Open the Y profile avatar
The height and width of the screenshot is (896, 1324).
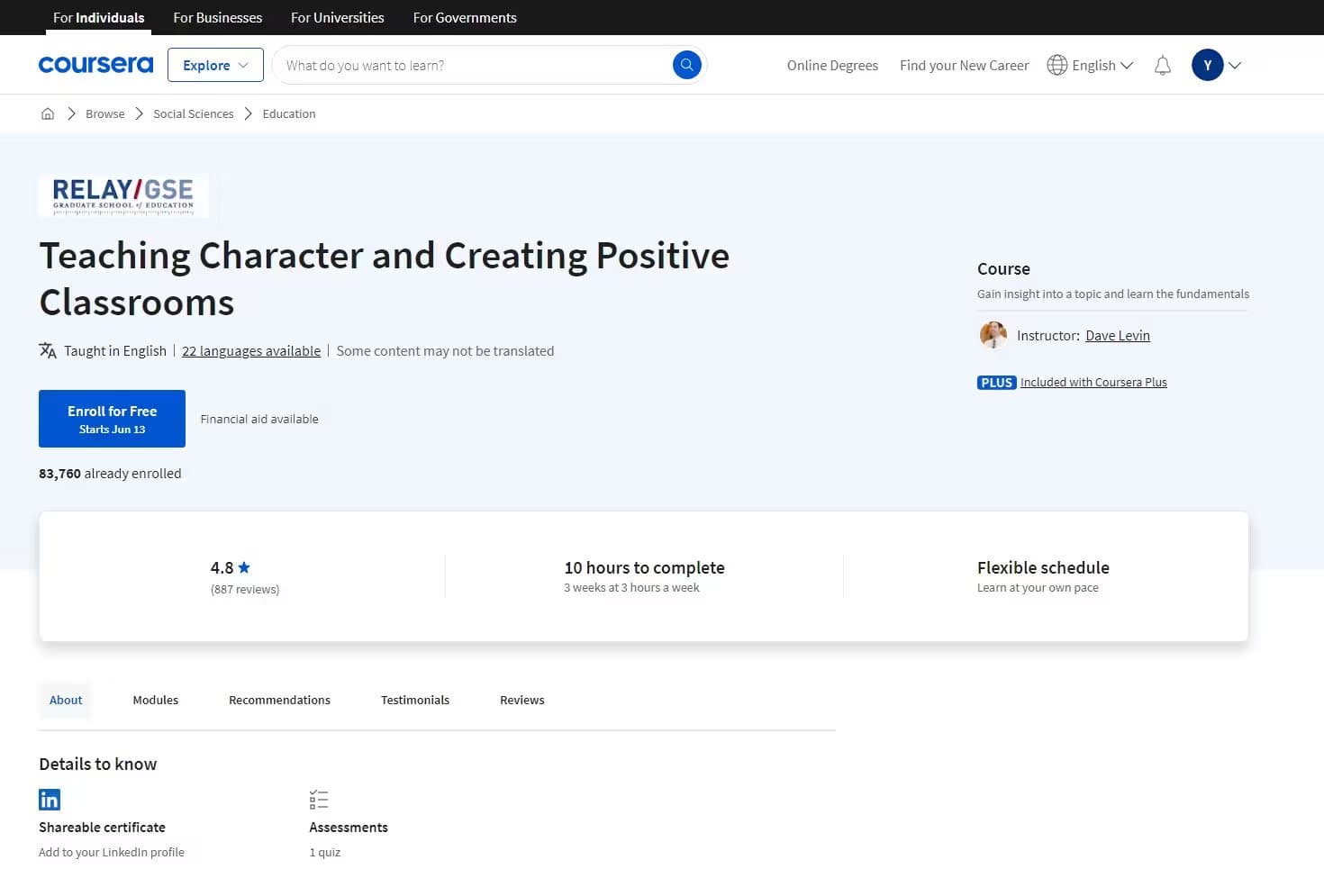[1207, 65]
